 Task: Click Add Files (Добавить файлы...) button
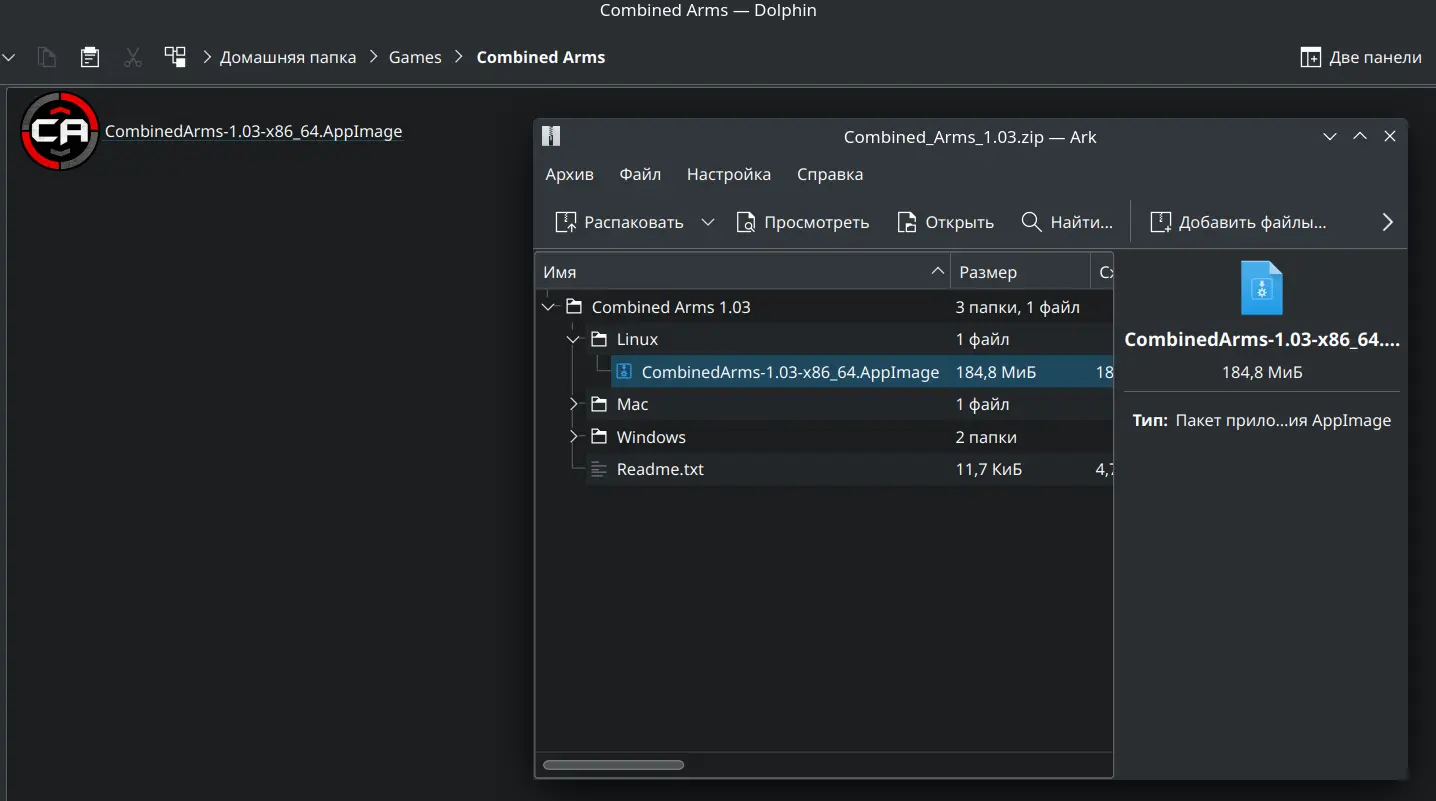click(x=1239, y=222)
